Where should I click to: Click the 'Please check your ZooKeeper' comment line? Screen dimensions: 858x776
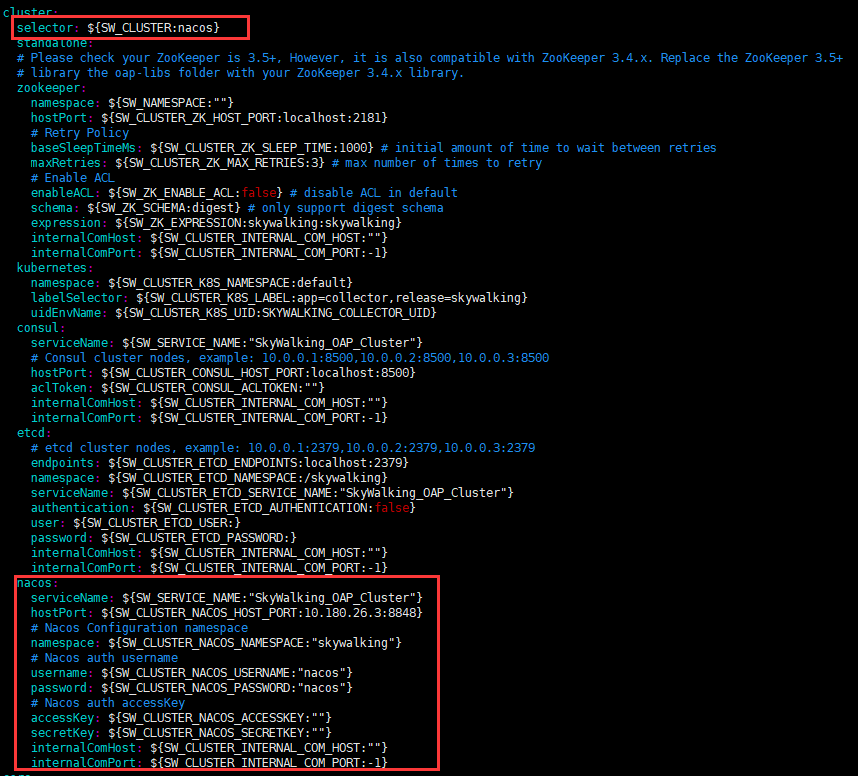point(430,58)
